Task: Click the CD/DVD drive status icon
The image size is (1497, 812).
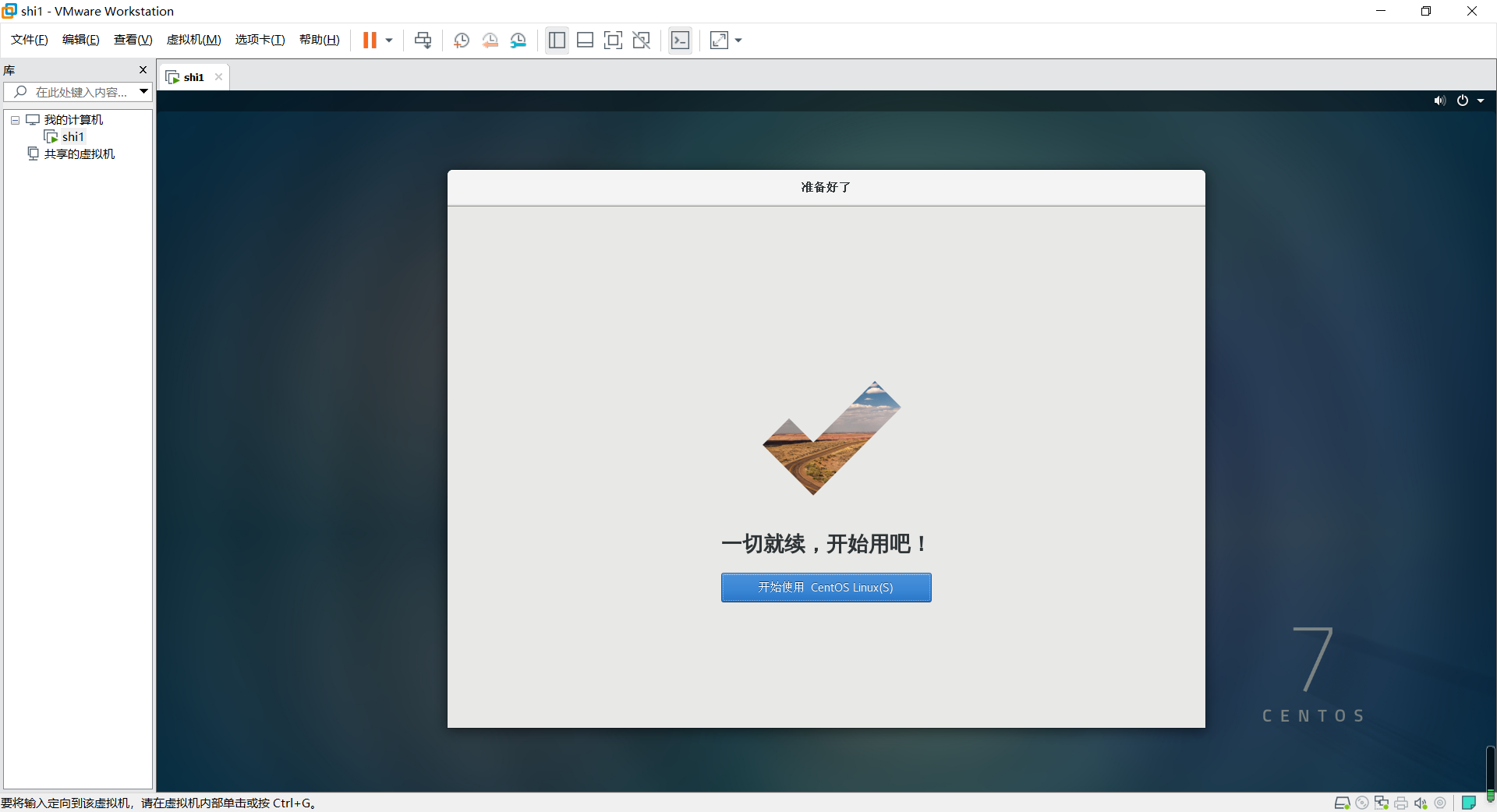Action: (x=1362, y=803)
